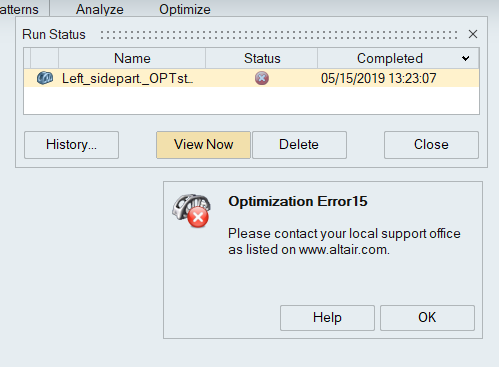This screenshot has height=367, width=499.
Task: Sort runs by the Name column header
Action: click(132, 58)
